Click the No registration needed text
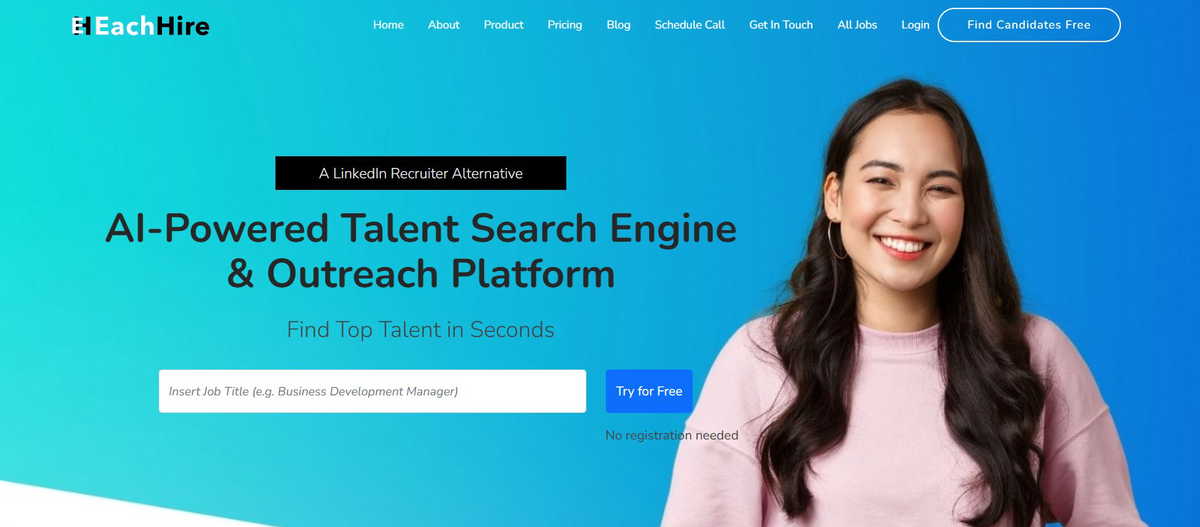Viewport: 1200px width, 527px height. [672, 435]
